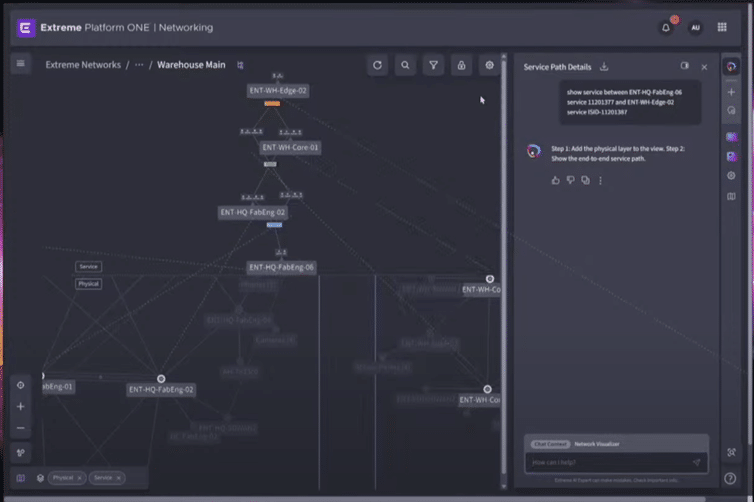This screenshot has height=502, width=754.
Task: Remove the Physical layer chip
Action: [79, 478]
